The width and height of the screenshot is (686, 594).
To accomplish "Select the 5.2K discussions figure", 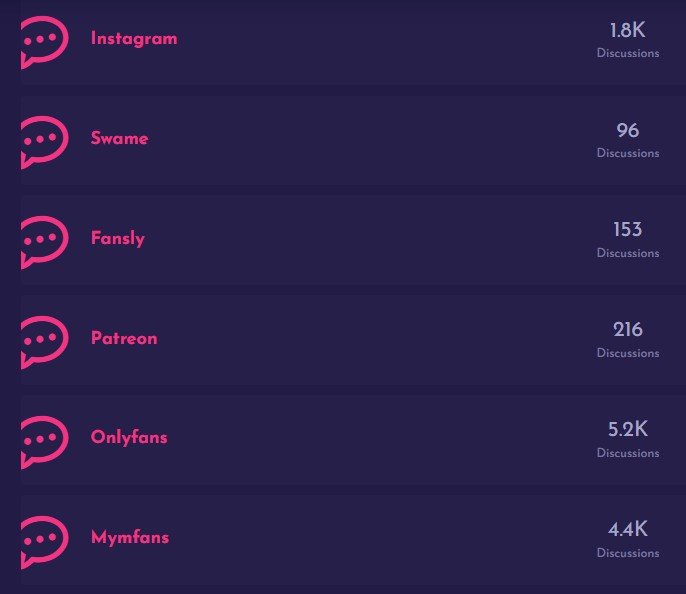I will pos(628,430).
